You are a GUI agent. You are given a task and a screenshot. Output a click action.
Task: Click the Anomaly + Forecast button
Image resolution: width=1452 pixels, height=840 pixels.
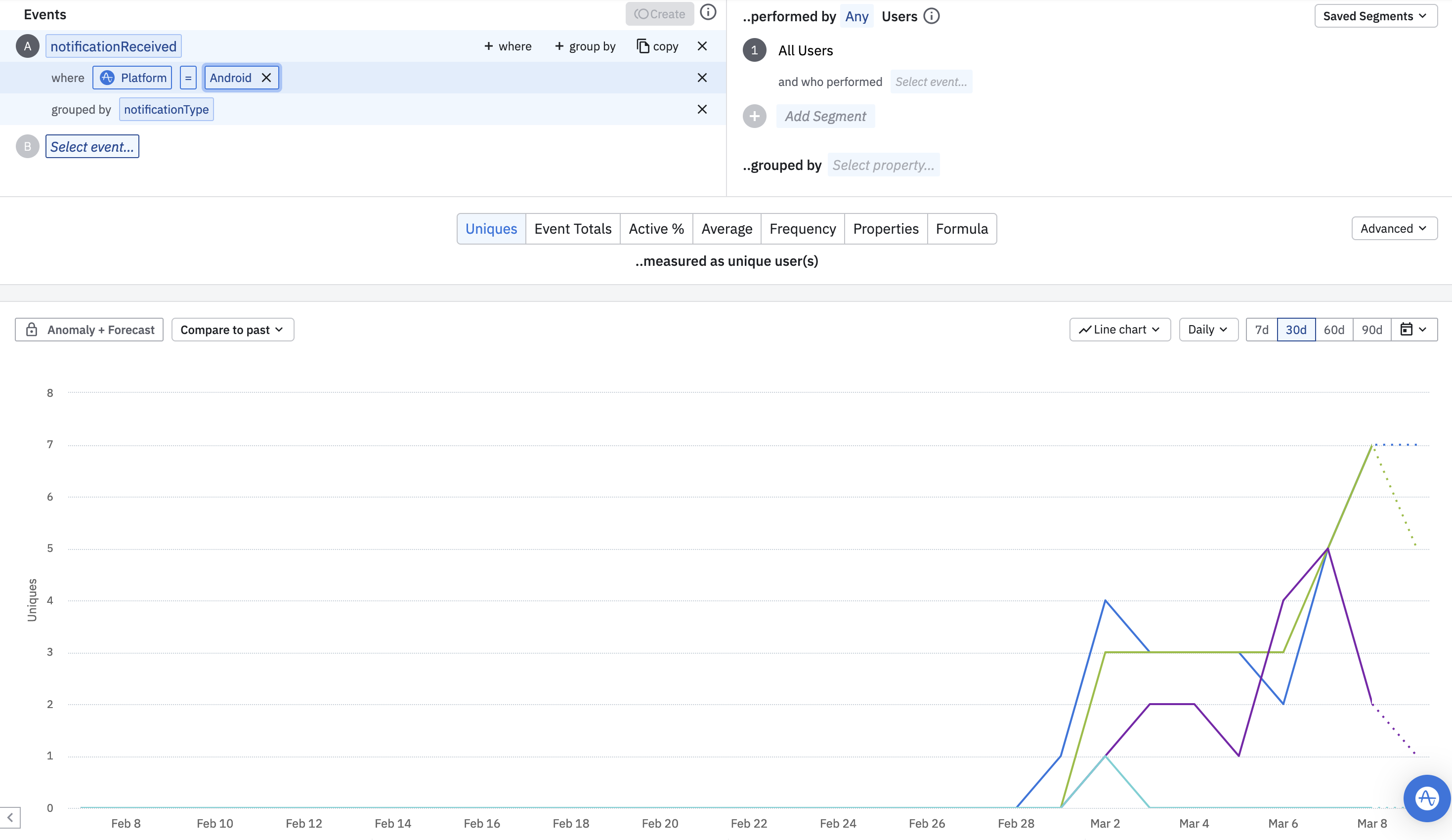[89, 330]
